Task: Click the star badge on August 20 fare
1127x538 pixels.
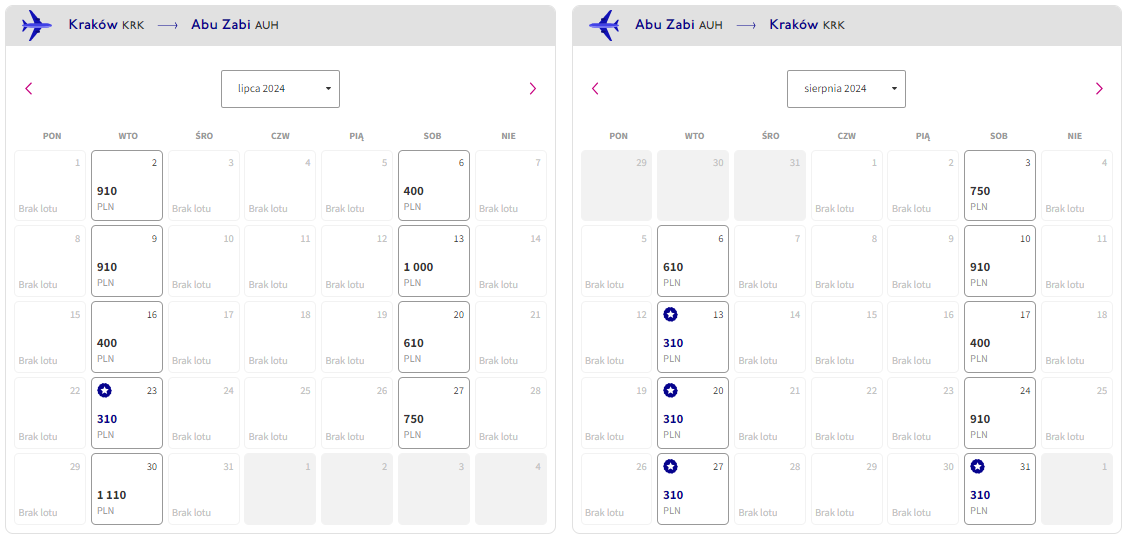Action: [671, 391]
